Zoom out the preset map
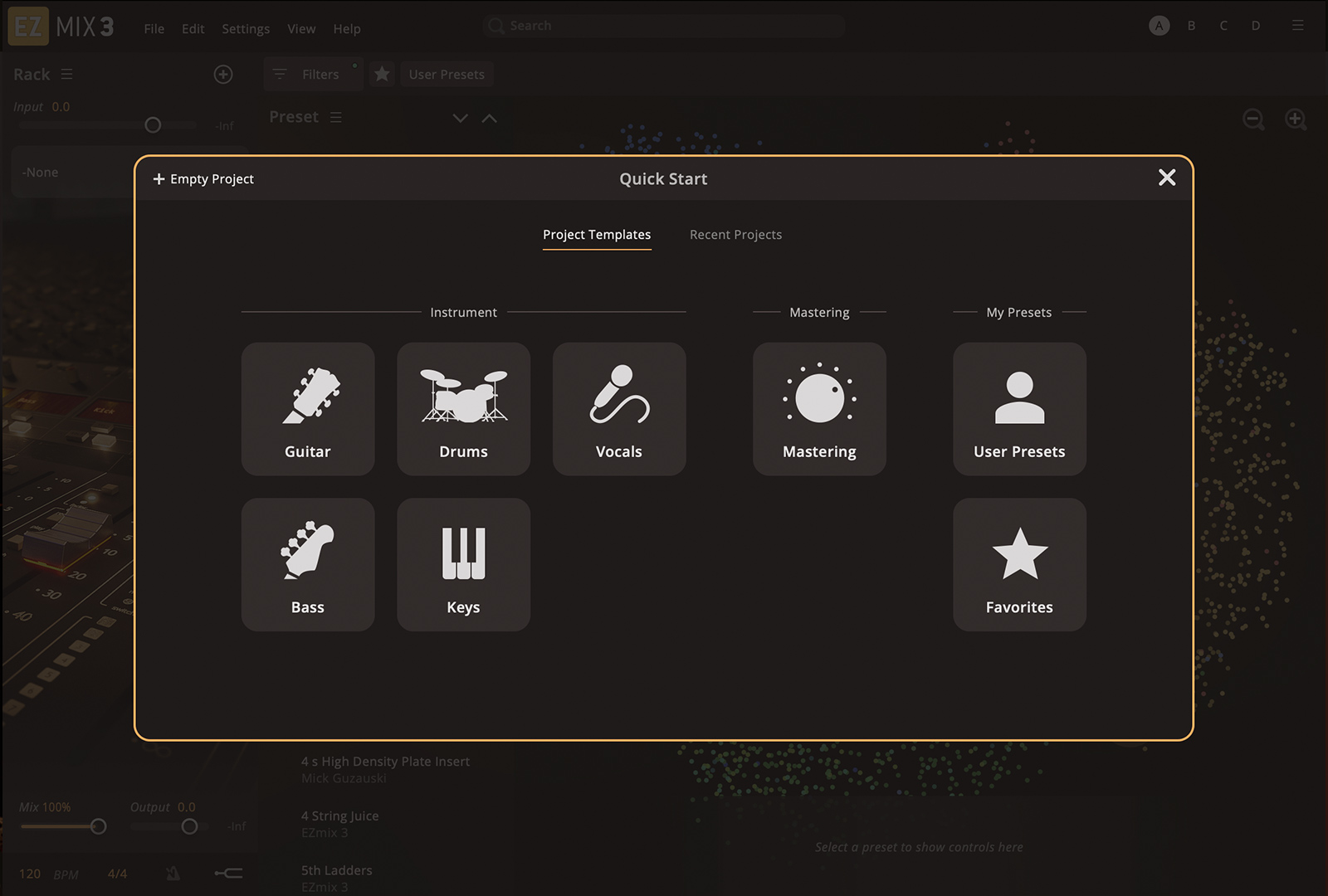This screenshot has height=896, width=1328. click(x=1253, y=119)
